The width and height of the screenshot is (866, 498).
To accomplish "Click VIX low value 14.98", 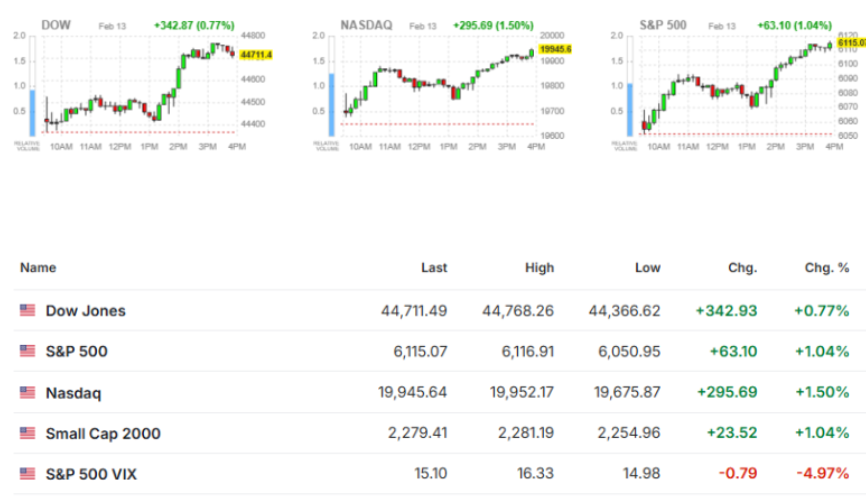I will point(642,474).
